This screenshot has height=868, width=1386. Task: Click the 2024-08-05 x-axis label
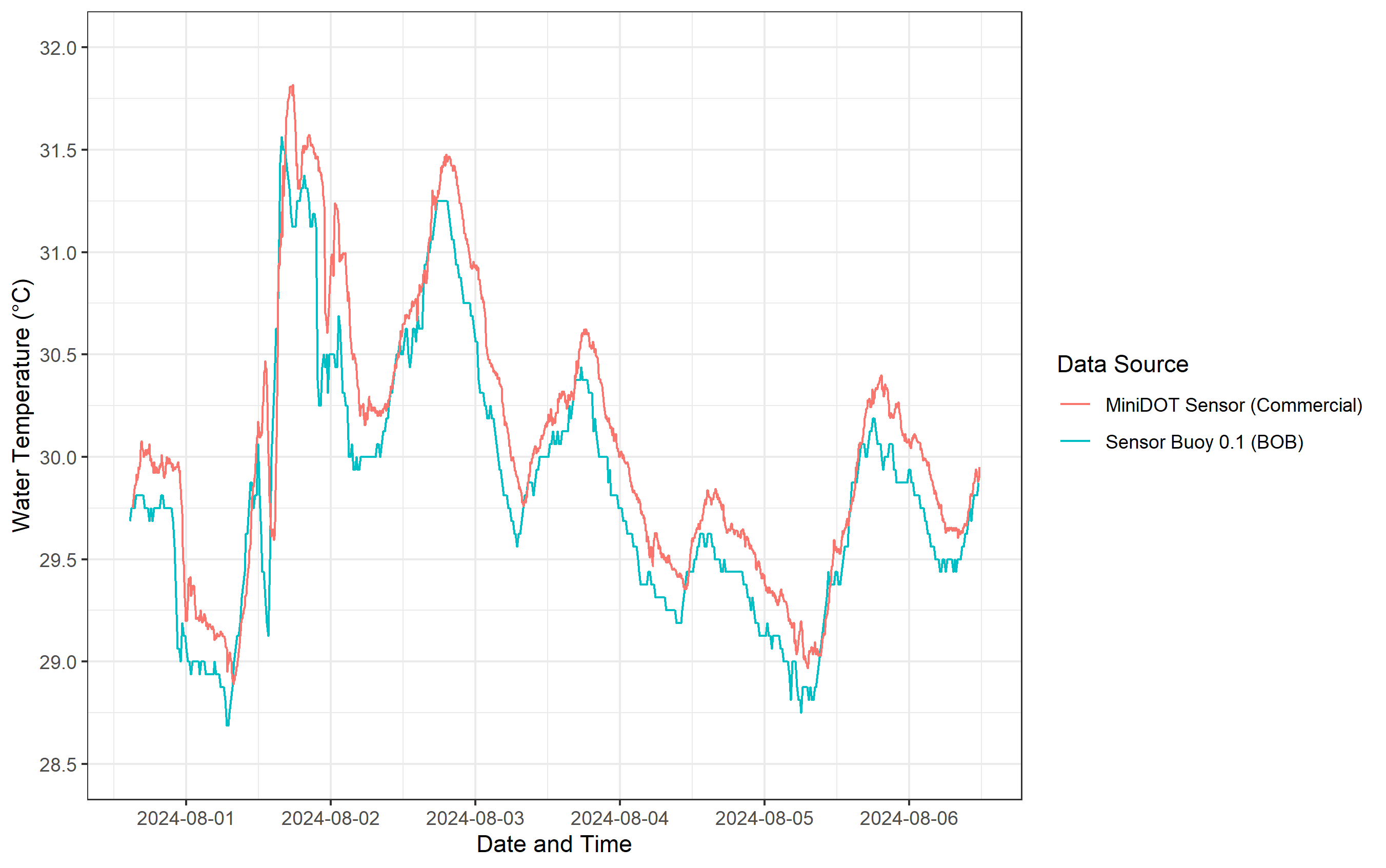[x=764, y=818]
